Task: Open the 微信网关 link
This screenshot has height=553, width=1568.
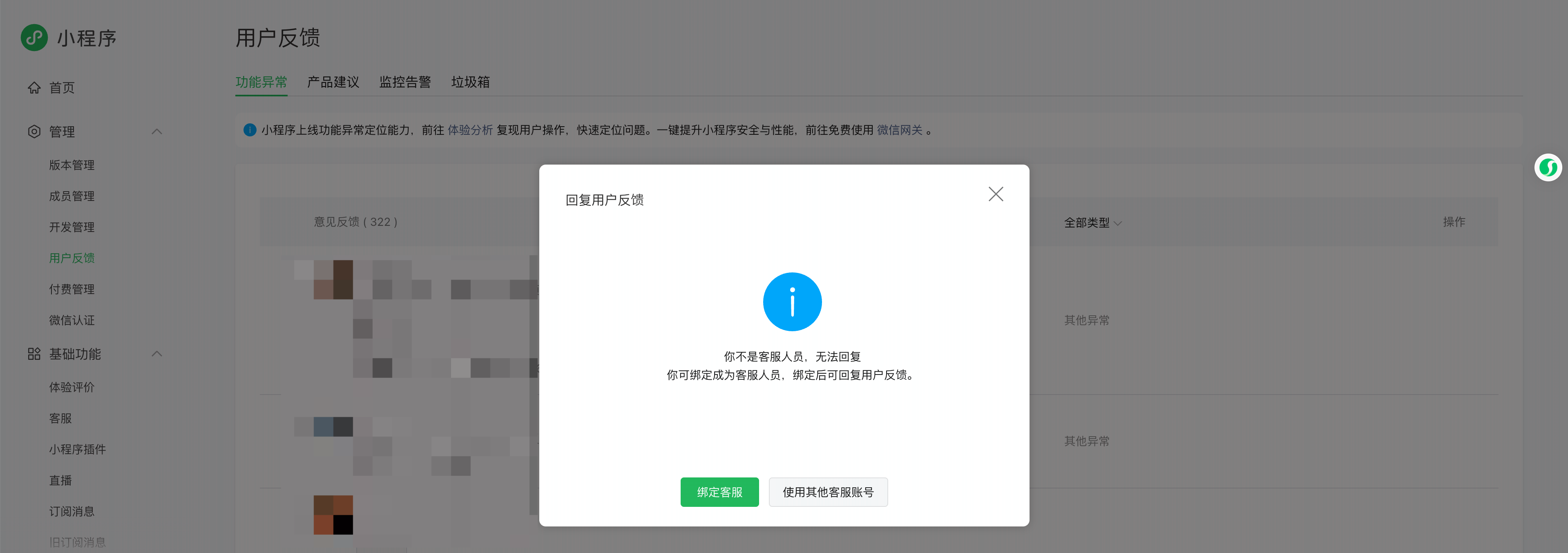Action: click(899, 129)
